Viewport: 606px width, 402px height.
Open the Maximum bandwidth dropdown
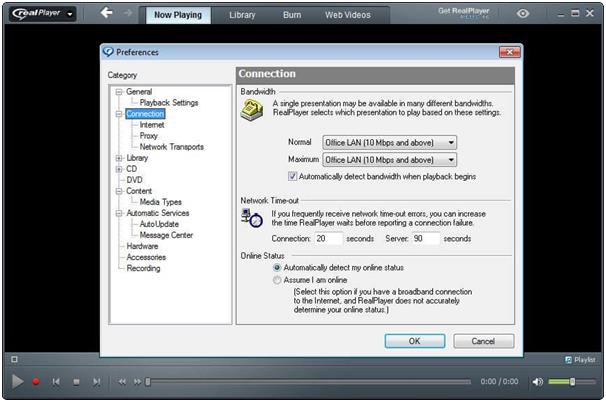pyautogui.click(x=389, y=160)
